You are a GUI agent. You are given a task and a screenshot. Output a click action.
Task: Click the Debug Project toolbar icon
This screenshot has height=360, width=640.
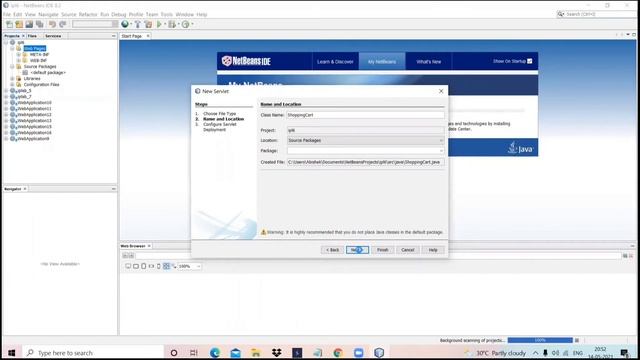(x=172, y=24)
